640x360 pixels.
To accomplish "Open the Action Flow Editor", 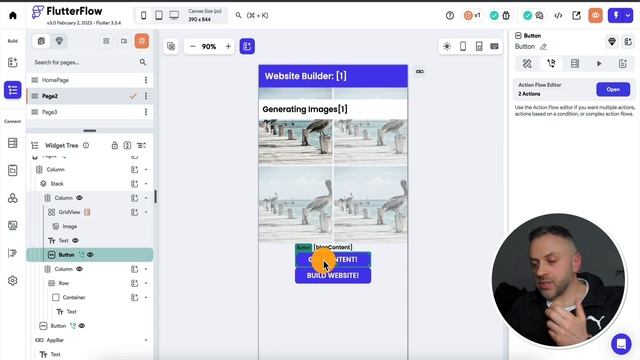I will 613,89.
